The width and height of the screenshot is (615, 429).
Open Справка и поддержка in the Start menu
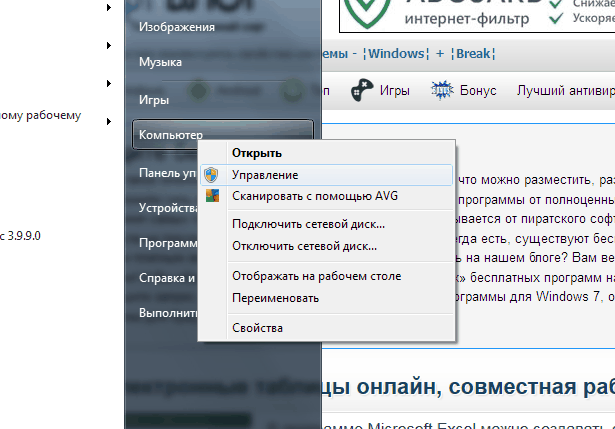pos(167,278)
